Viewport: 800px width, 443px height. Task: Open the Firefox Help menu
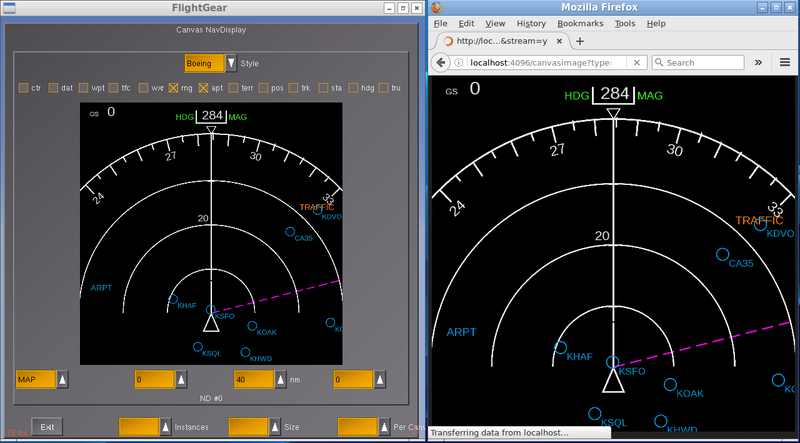(656, 23)
